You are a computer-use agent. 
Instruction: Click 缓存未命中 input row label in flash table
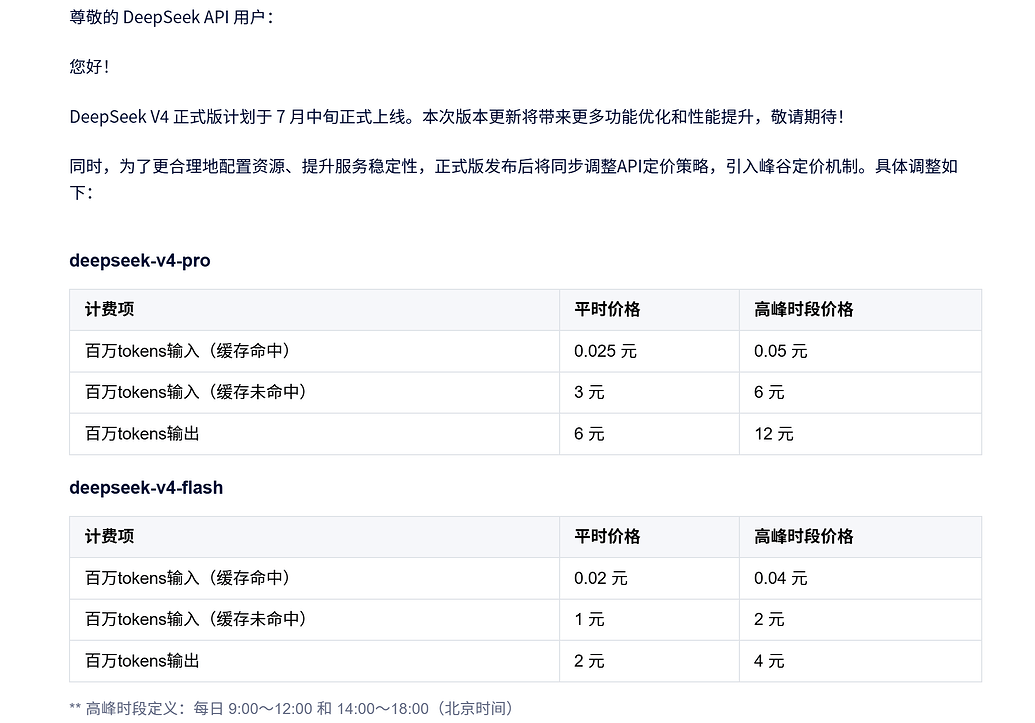pyautogui.click(x=196, y=619)
